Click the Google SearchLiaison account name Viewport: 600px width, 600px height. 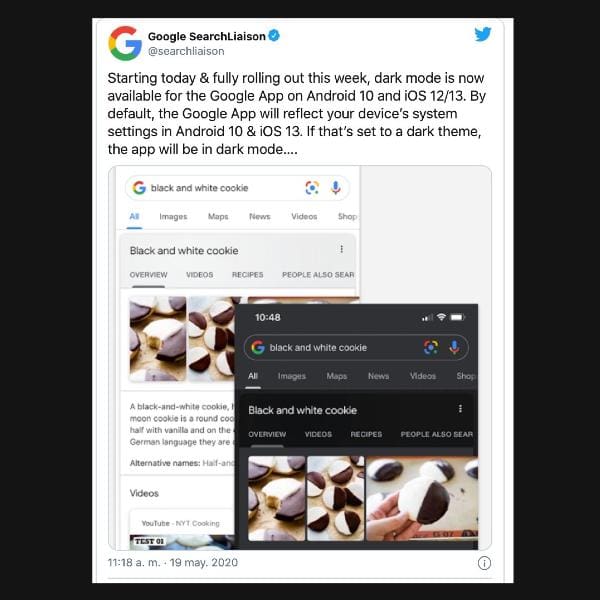207,36
